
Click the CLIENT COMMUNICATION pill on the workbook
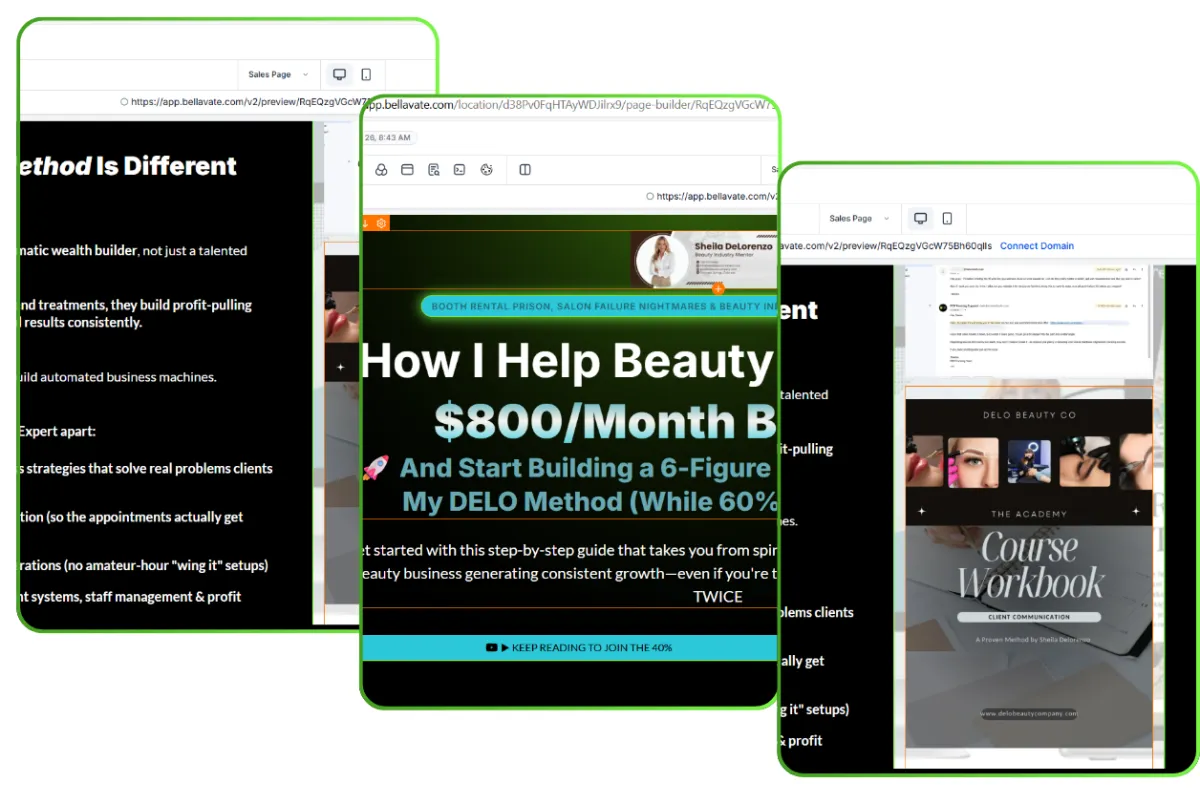pyautogui.click(x=1029, y=617)
